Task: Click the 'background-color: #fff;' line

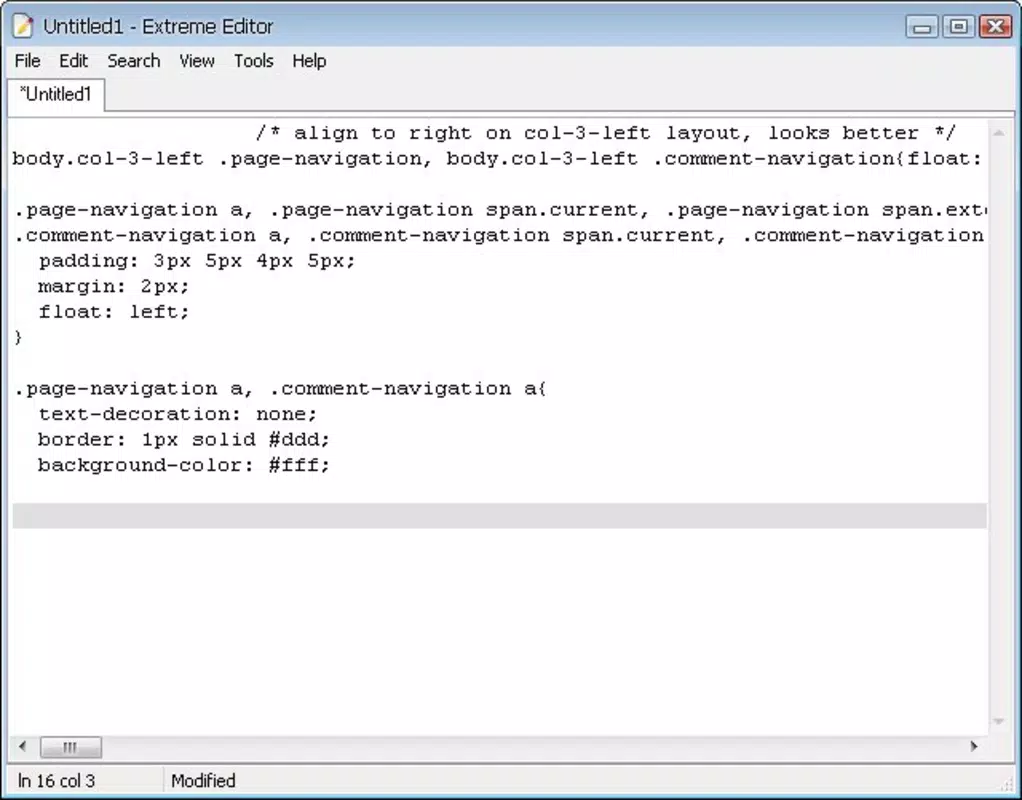Action: pyautogui.click(x=184, y=466)
